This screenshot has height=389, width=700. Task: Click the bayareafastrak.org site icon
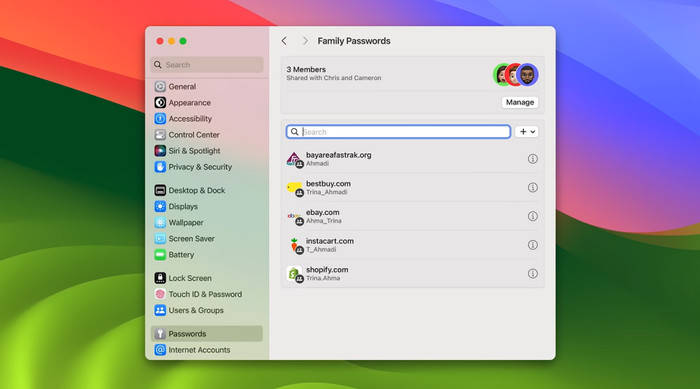(295, 159)
